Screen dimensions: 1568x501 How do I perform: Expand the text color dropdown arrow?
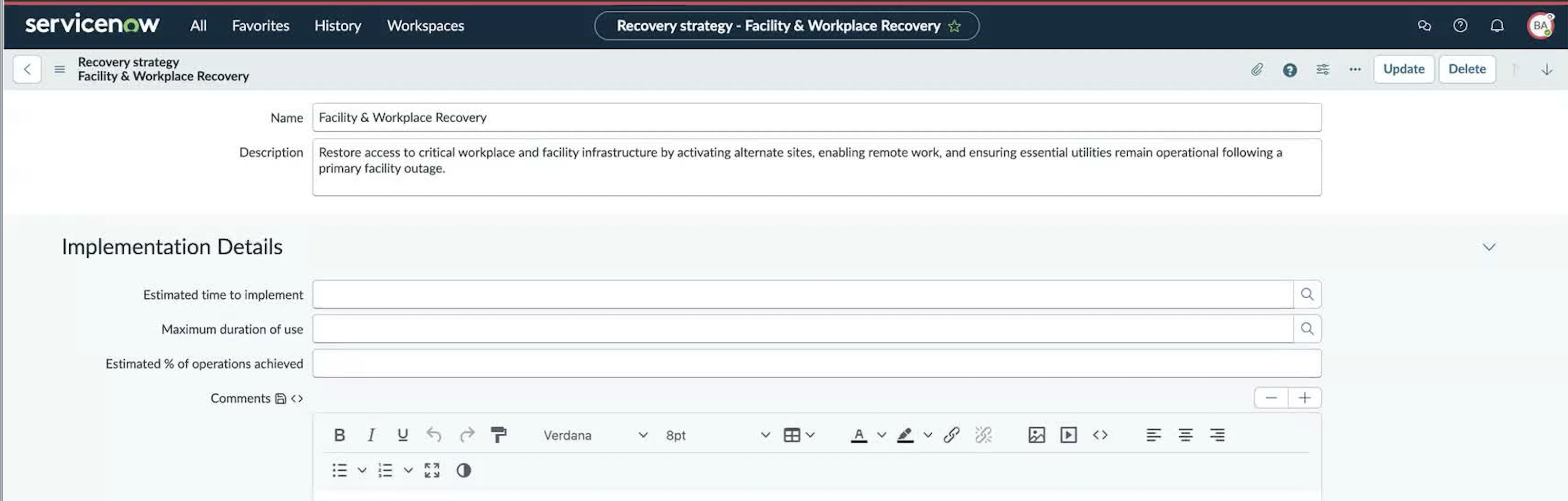881,435
